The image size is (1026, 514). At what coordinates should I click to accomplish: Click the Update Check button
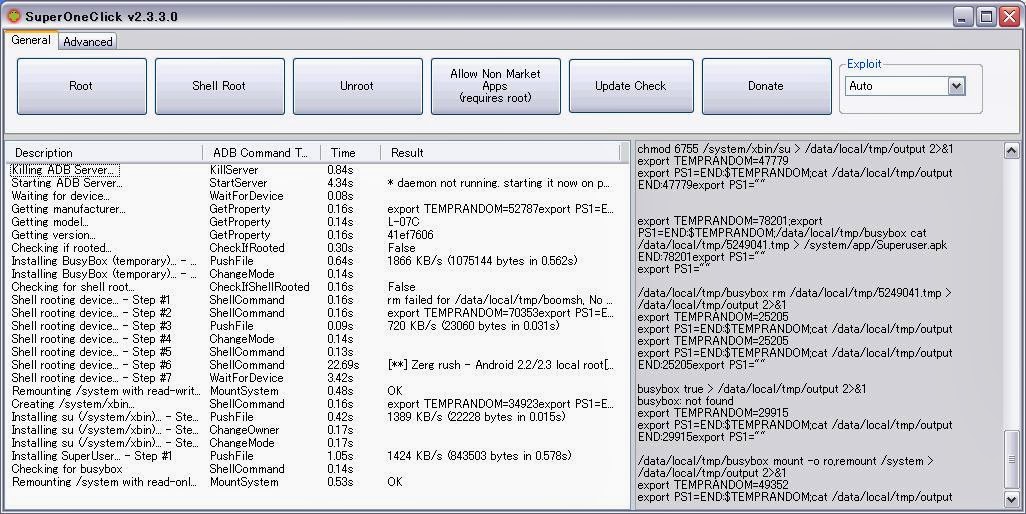[x=631, y=86]
